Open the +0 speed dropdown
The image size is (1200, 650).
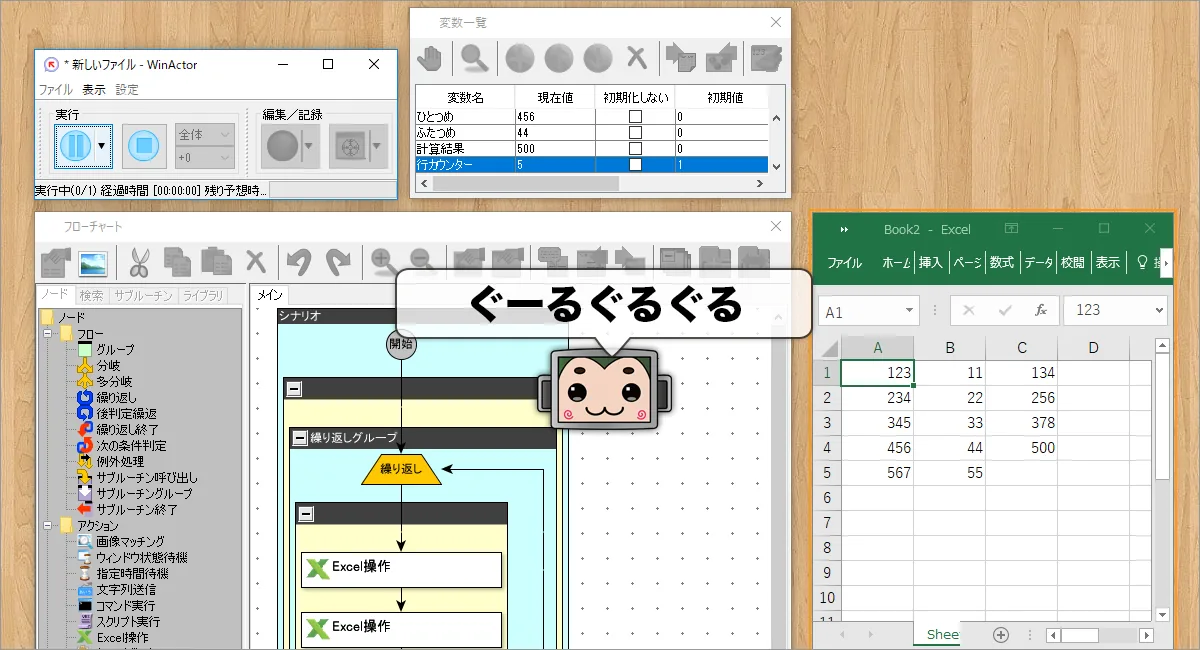click(x=205, y=157)
